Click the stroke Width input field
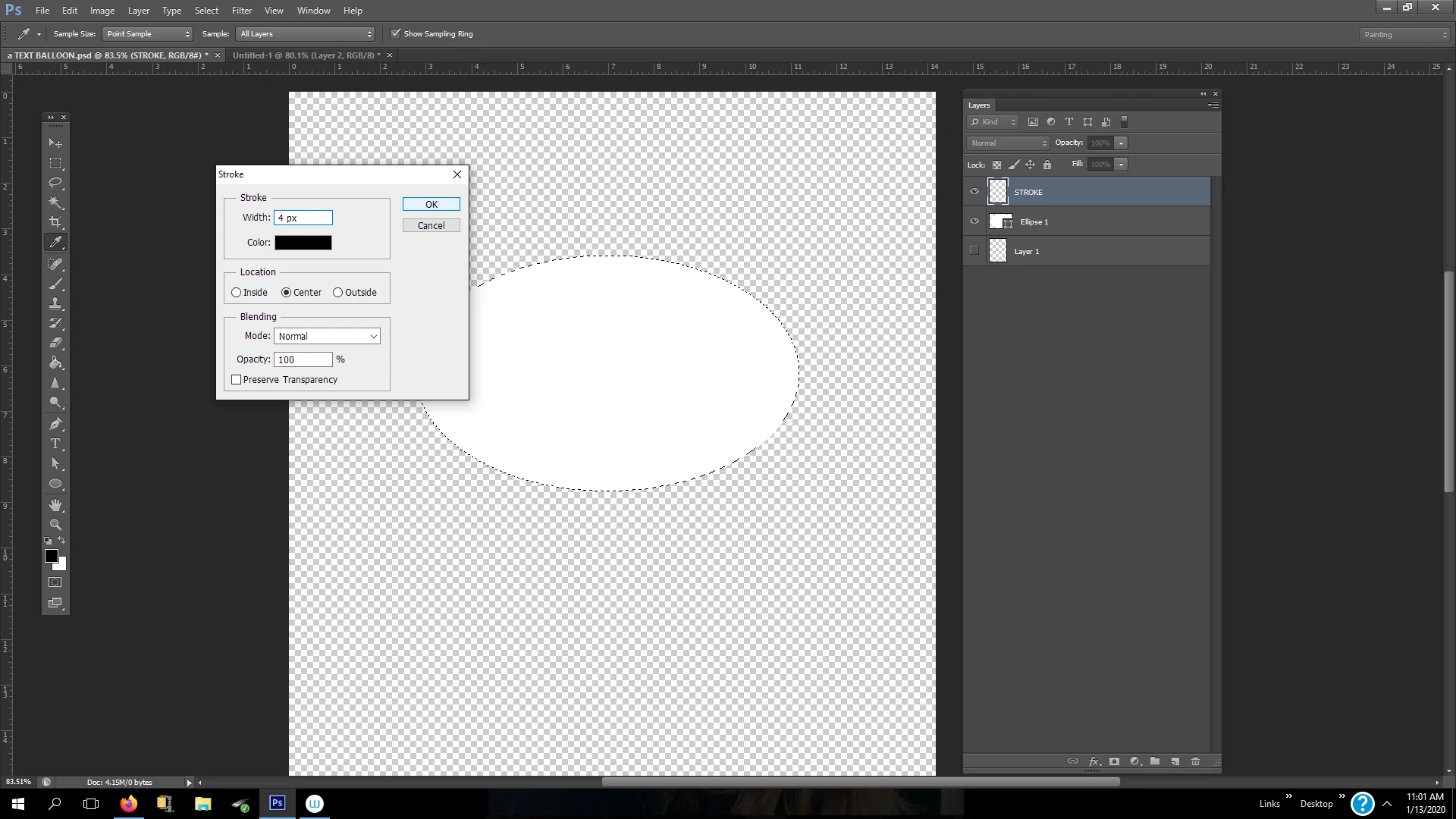The width and height of the screenshot is (1456, 819). 303,218
